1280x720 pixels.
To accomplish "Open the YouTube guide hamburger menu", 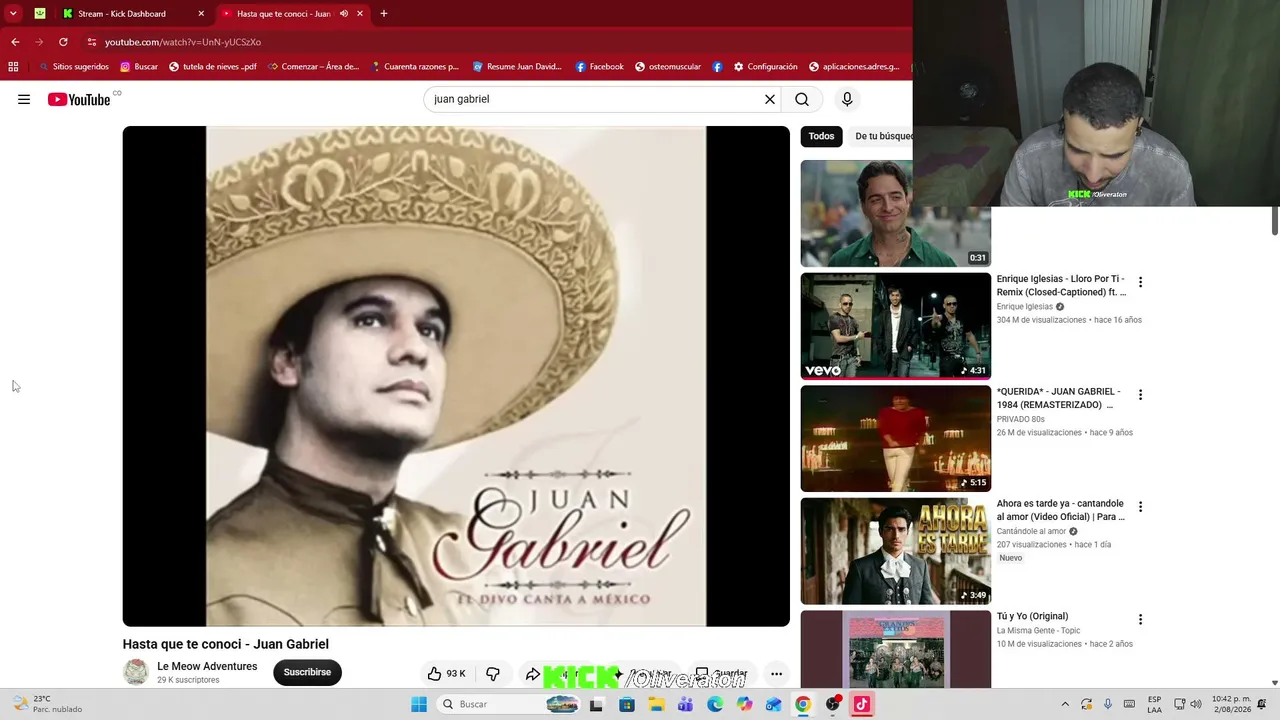I will click(24, 99).
